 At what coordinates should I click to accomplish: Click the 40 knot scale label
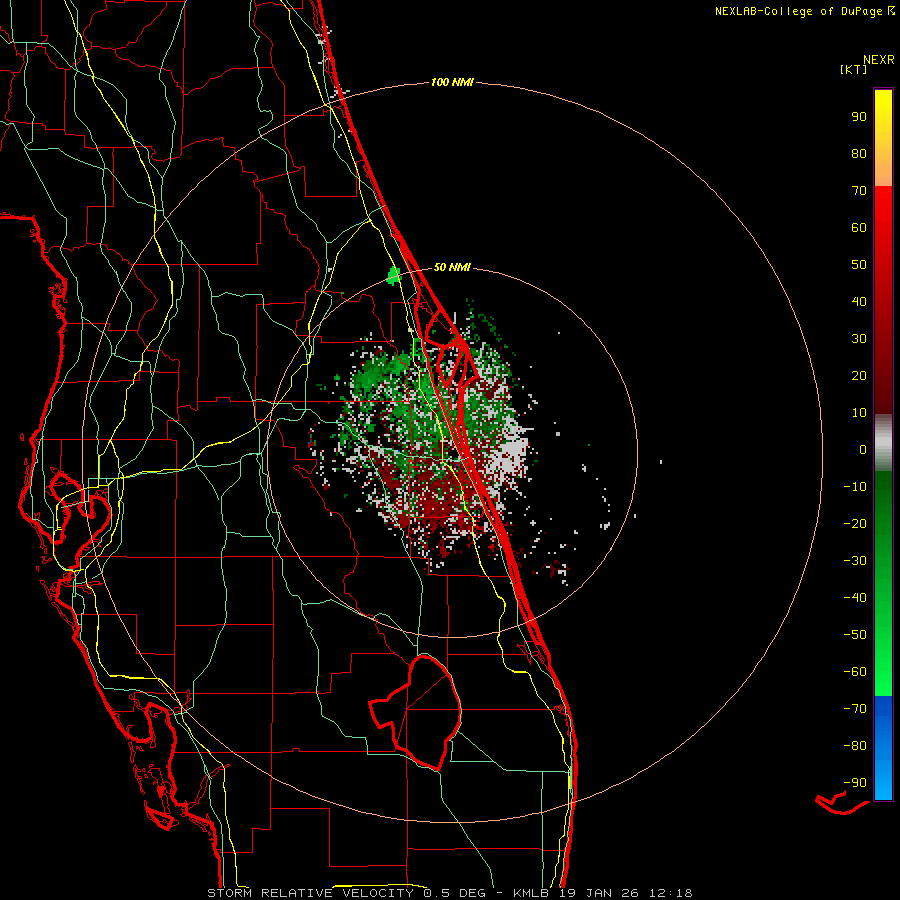(859, 301)
